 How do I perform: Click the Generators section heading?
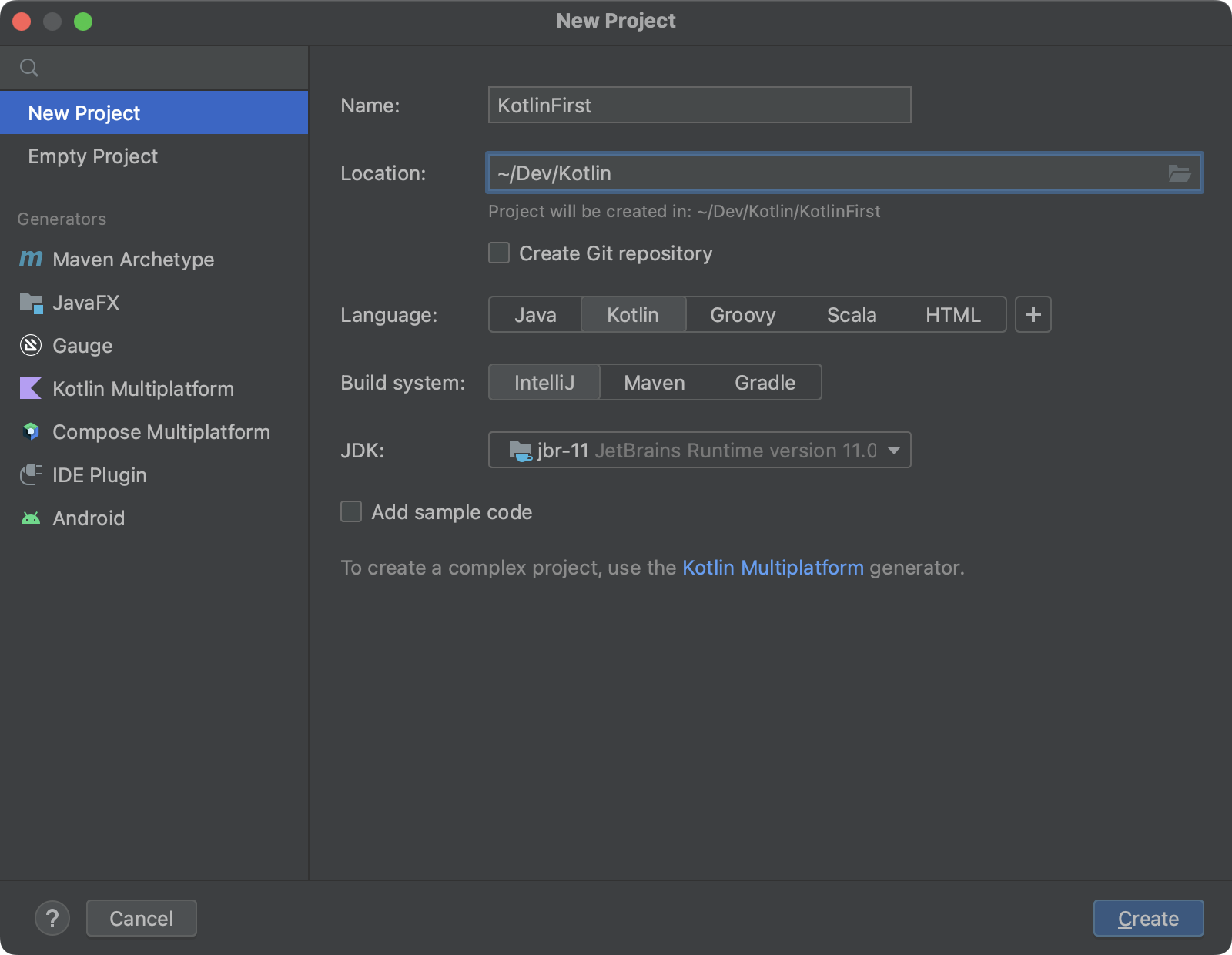coord(62,219)
